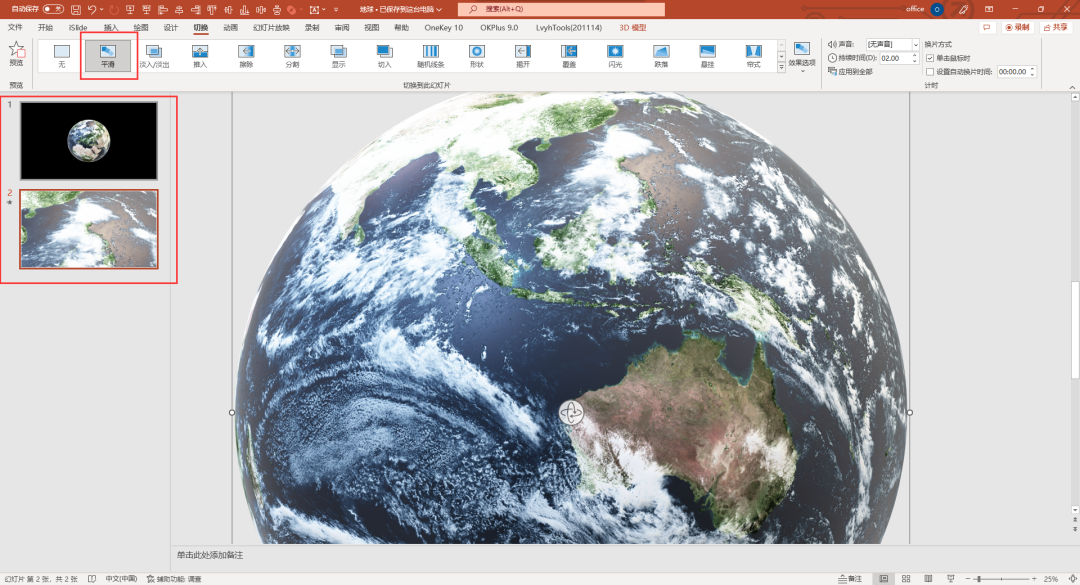
Task: Click the fit slide to window icon
Action: click(1072, 579)
